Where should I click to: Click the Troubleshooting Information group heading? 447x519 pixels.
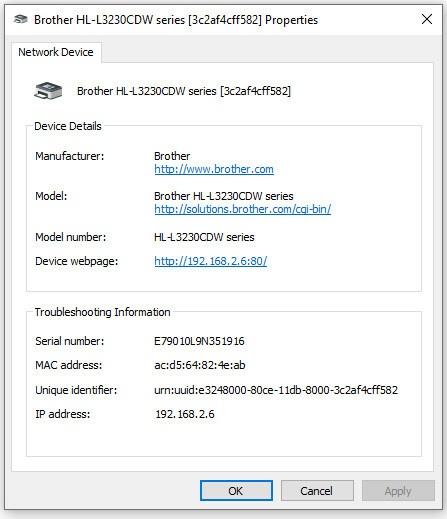point(102,312)
